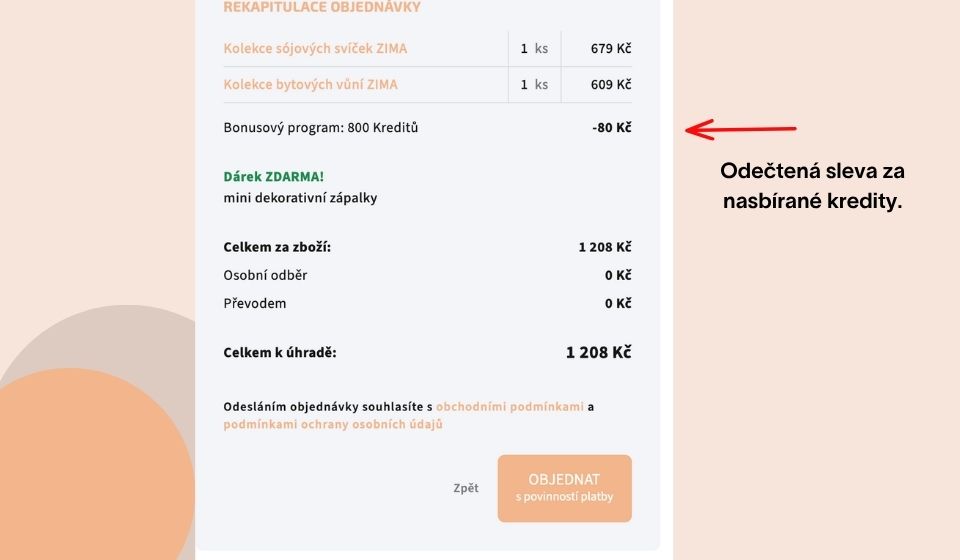Viewport: 960px width, 560px height.
Task: Click the Celkem k úhradě total amount
Action: pyautogui.click(x=598, y=352)
